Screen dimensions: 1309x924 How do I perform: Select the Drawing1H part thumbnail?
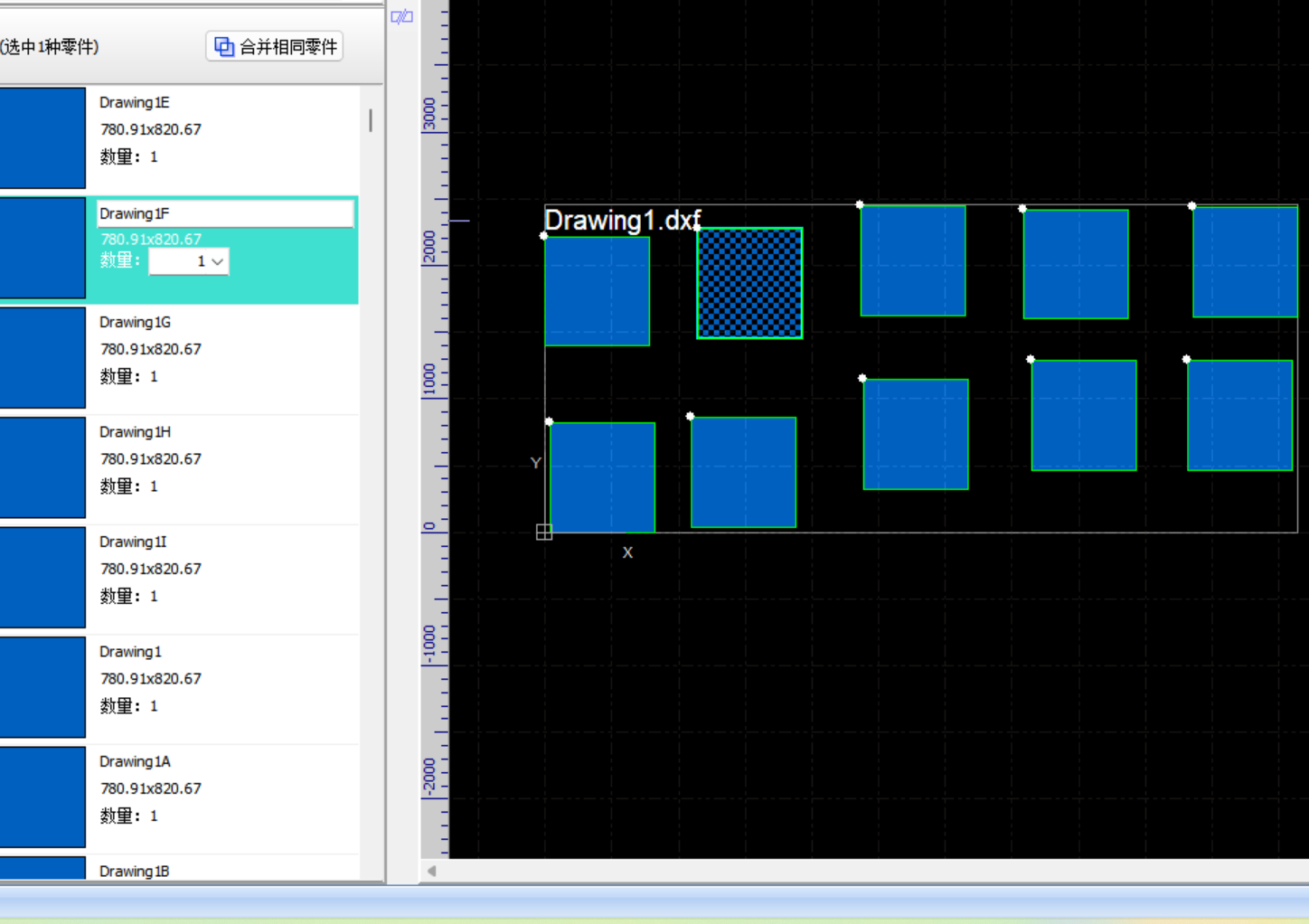click(x=42, y=467)
